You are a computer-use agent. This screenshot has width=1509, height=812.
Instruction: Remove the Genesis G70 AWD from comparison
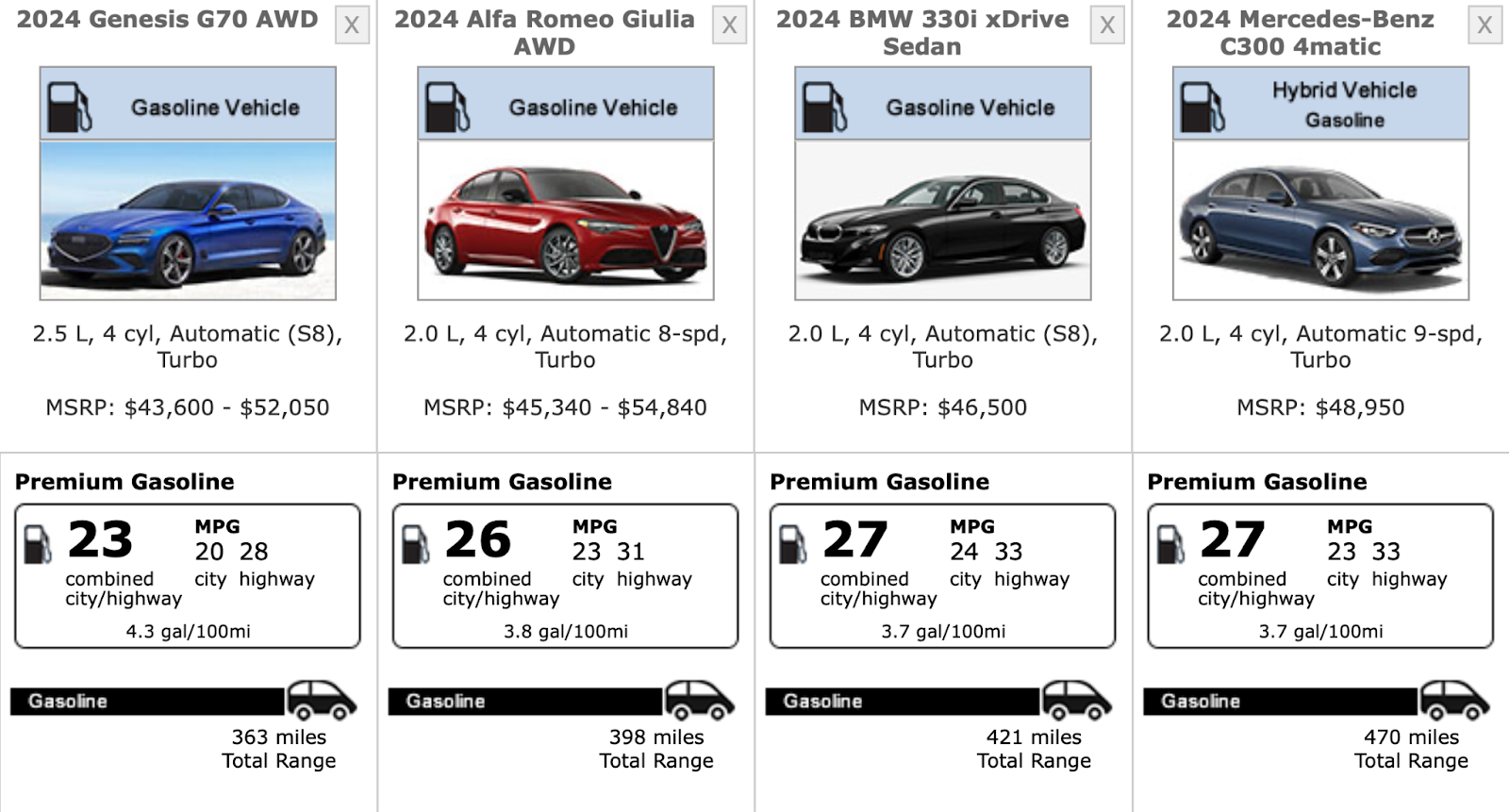pos(352,25)
